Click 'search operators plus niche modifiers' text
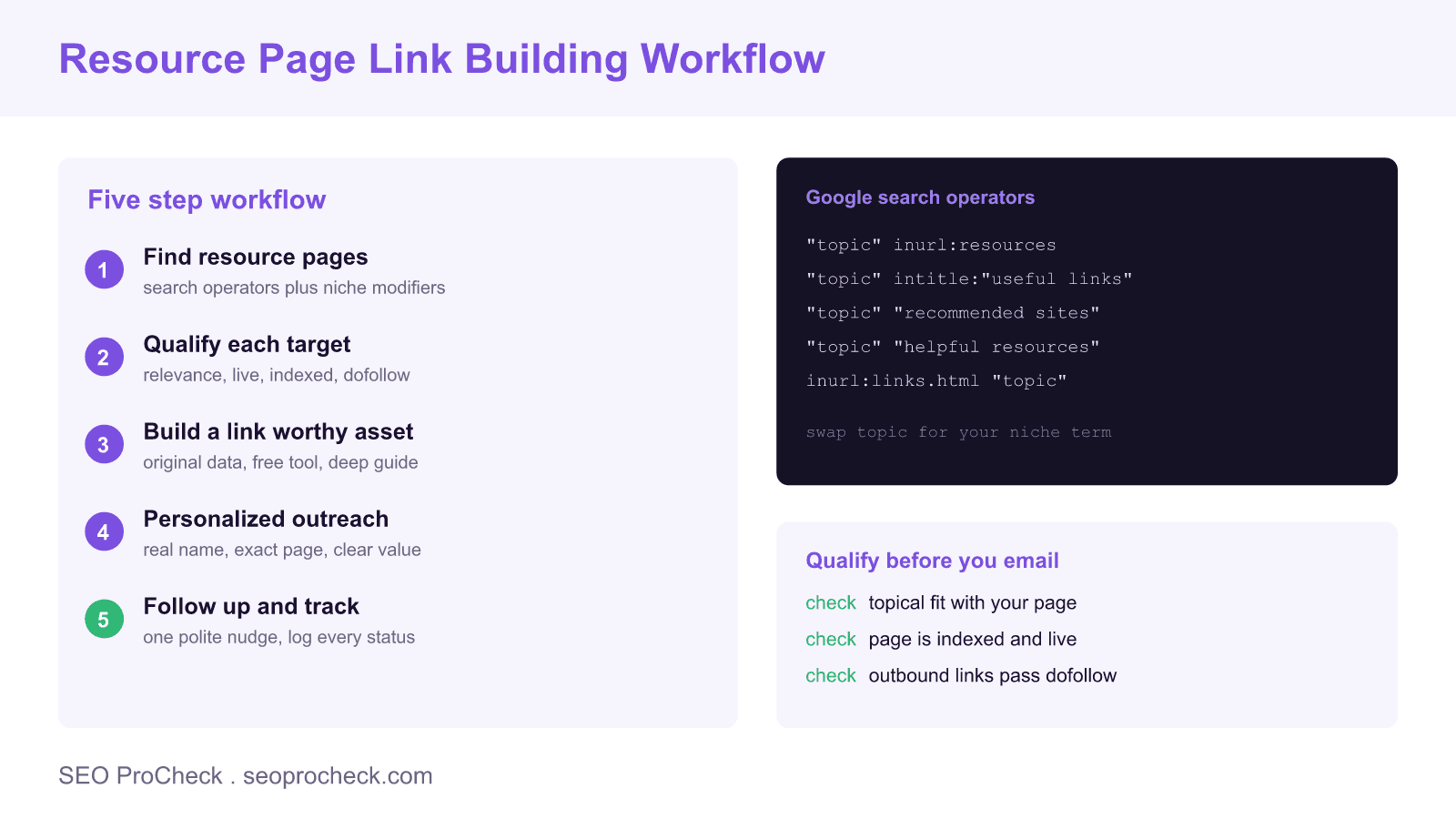Image resolution: width=1456 pixels, height=819 pixels. coord(294,288)
